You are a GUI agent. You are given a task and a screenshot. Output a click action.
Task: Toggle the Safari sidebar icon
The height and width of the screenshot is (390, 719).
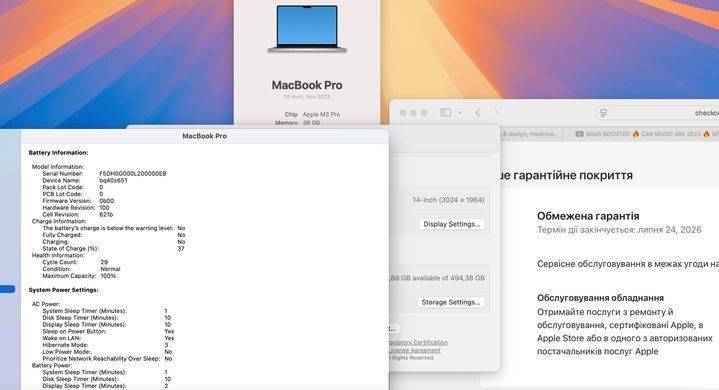point(445,112)
